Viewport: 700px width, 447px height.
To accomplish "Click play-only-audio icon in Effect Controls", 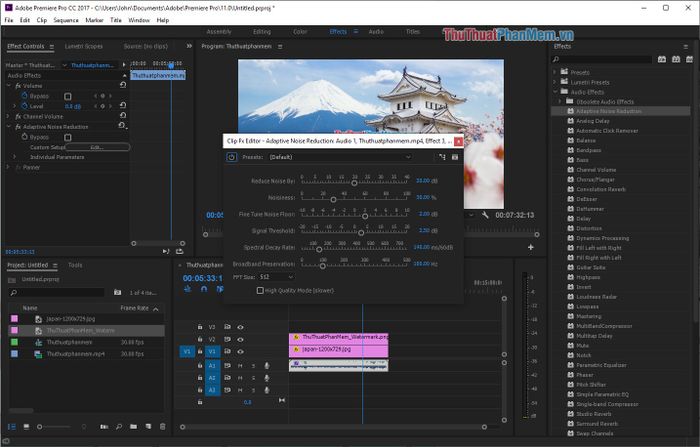I will pos(166,251).
